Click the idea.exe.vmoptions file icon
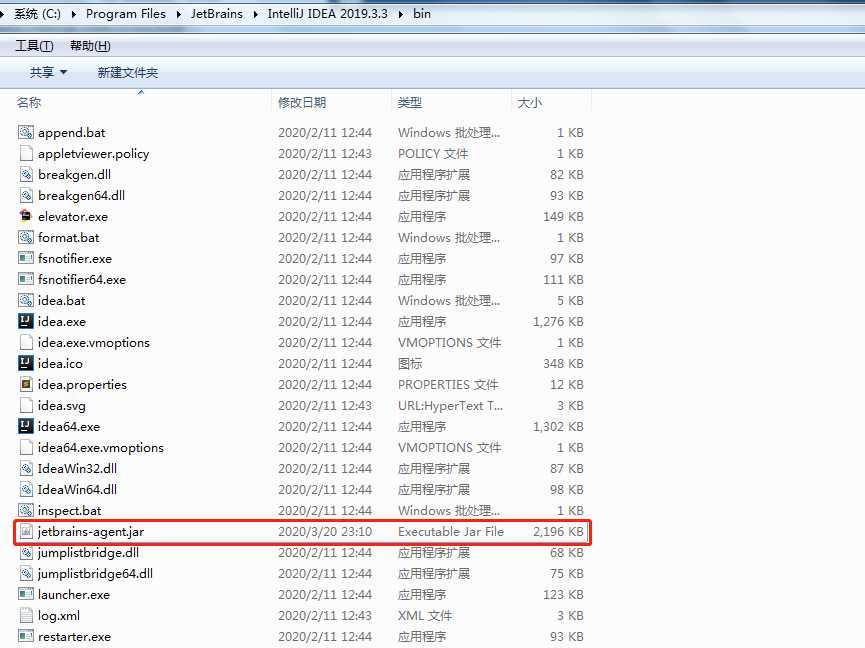 coord(26,342)
